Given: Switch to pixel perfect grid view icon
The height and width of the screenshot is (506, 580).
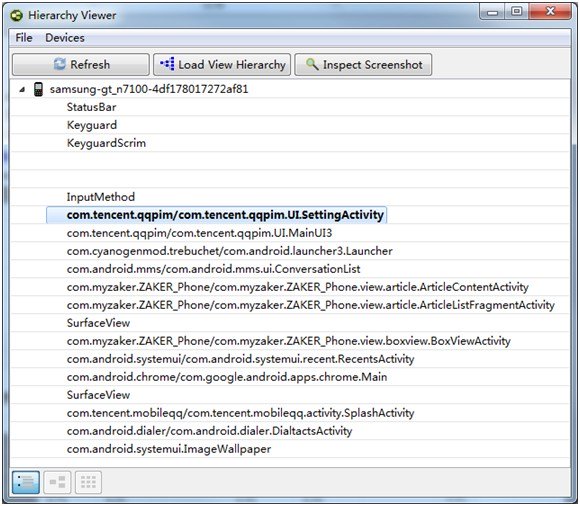Looking at the screenshot, I should (88, 482).
